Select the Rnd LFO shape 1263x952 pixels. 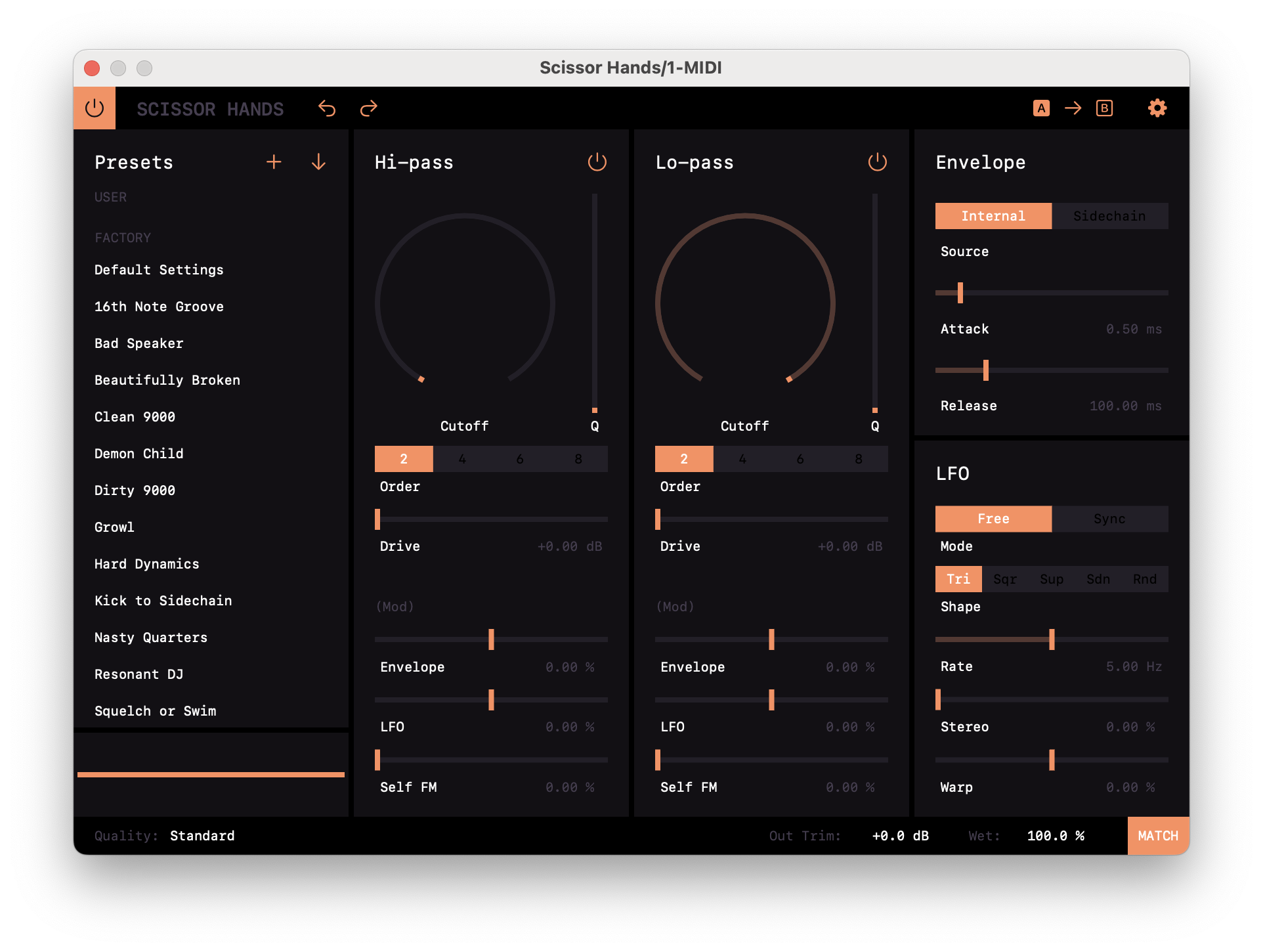(x=1145, y=578)
